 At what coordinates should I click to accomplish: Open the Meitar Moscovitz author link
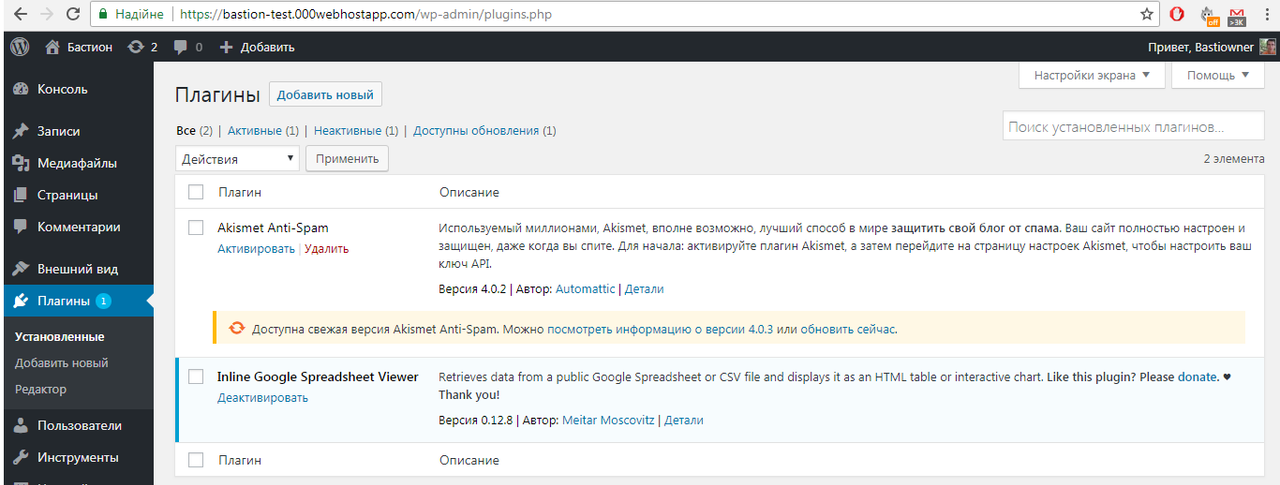(x=609, y=420)
